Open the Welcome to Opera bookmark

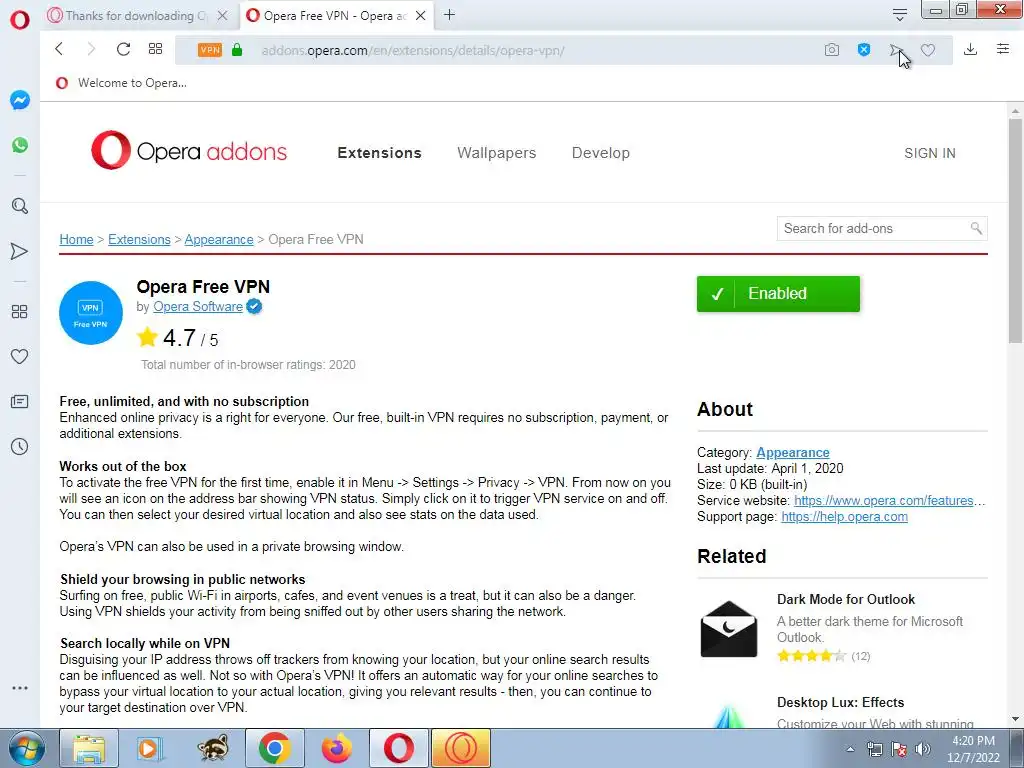click(121, 83)
